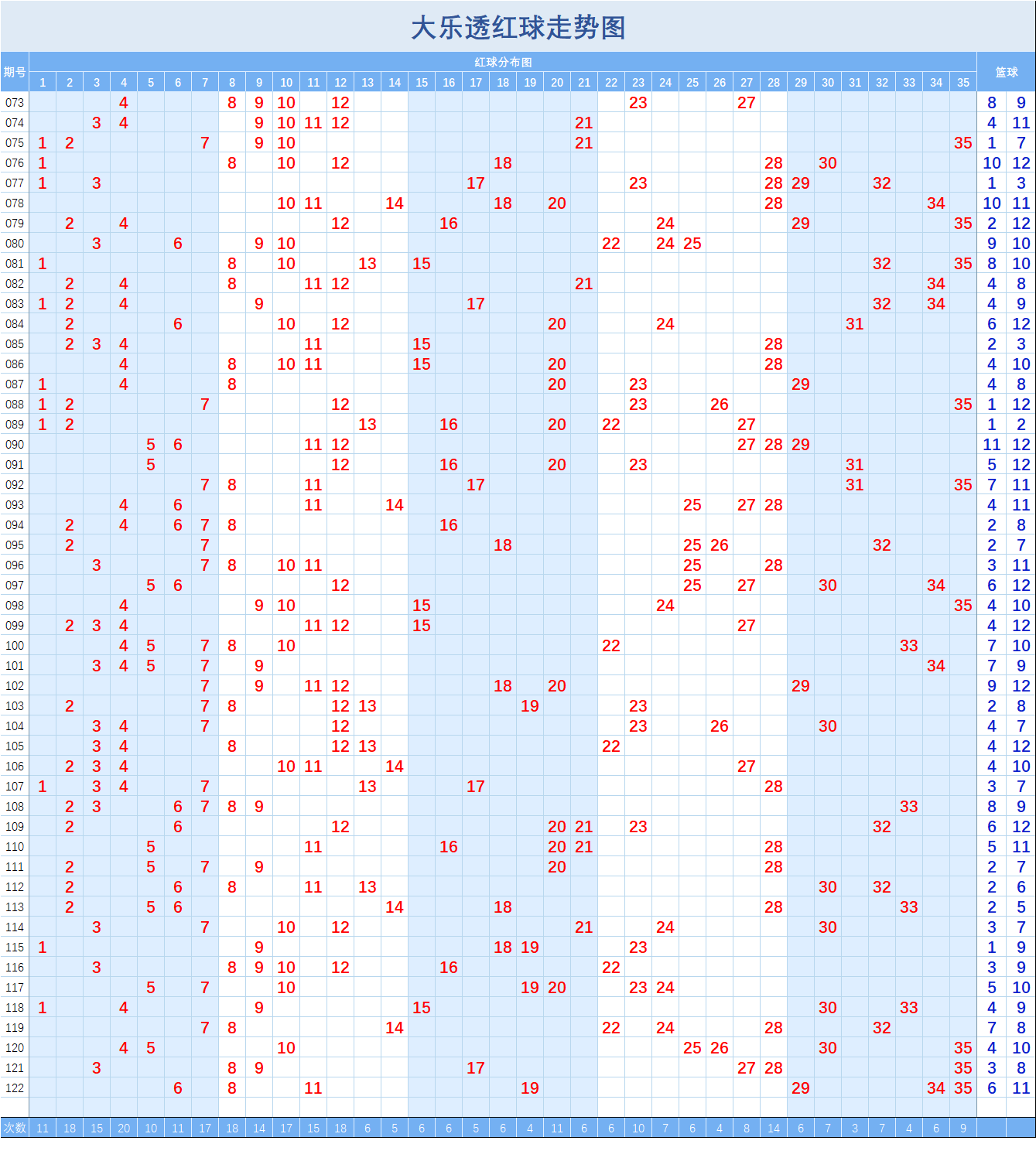Screen dimensions: 1036x1161
Task: Select red number 33 in row 100
Action: (x=909, y=646)
